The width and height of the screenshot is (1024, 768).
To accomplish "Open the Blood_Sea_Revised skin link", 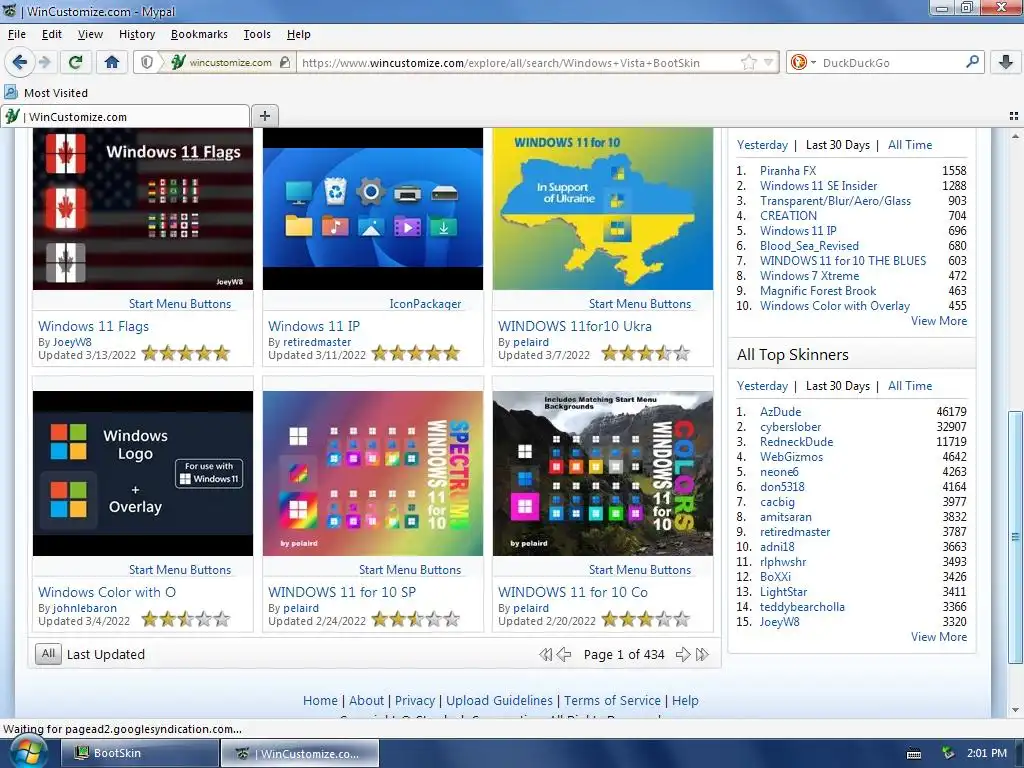I will click(809, 246).
